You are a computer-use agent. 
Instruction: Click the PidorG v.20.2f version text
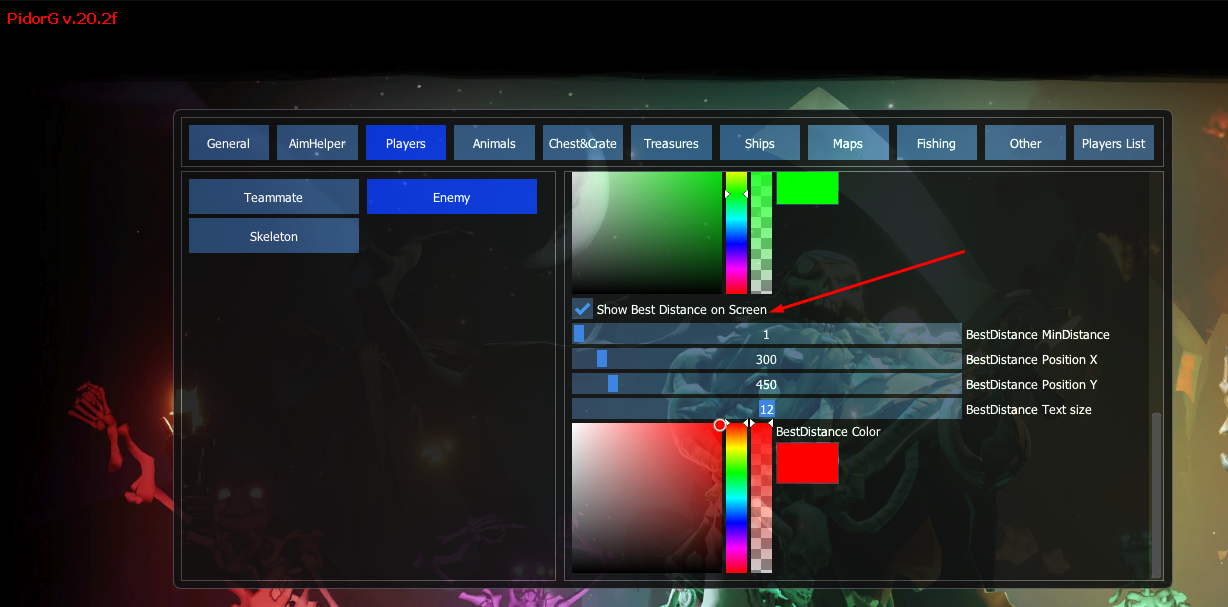[x=62, y=19]
